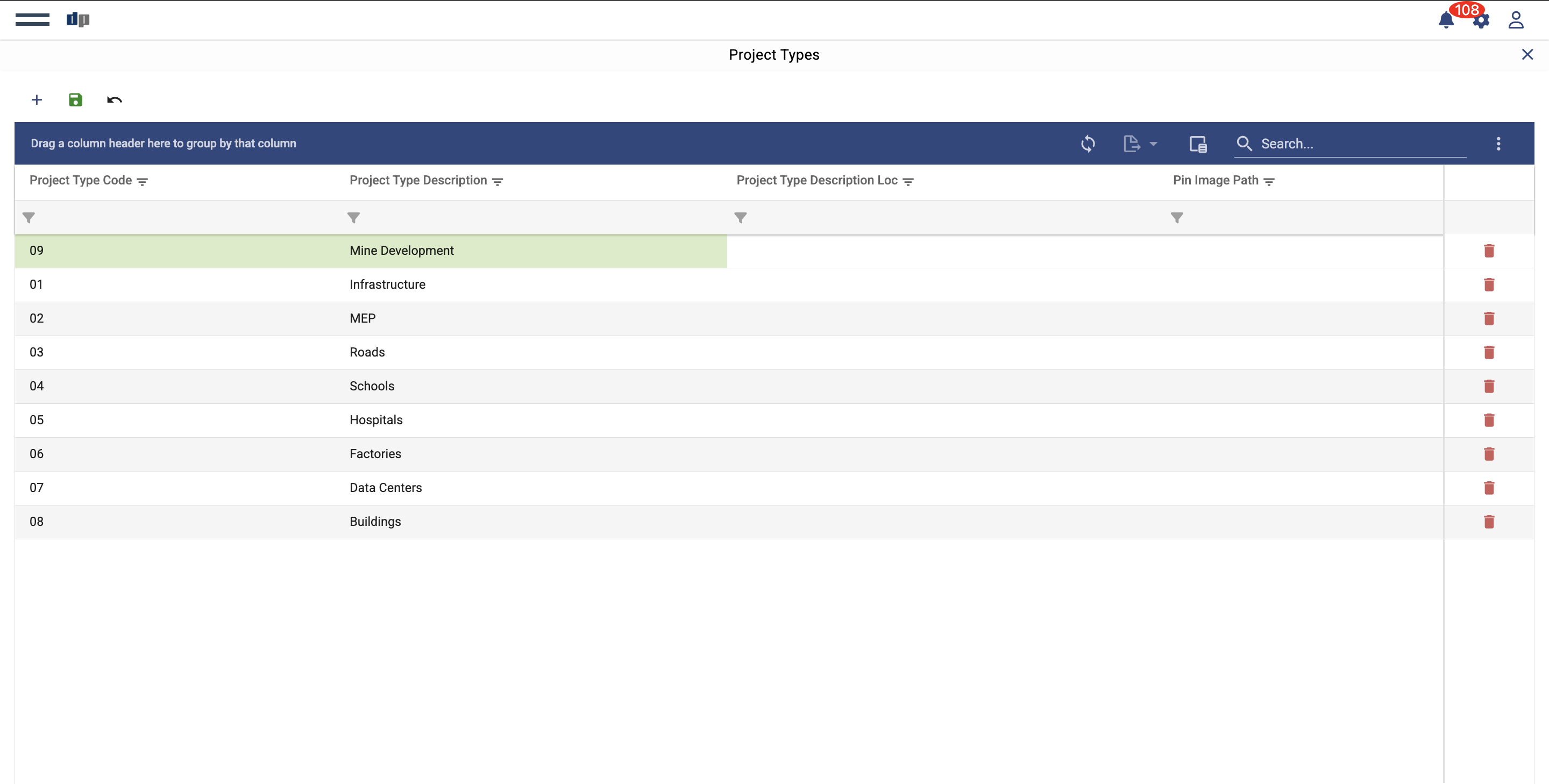This screenshot has height=784, width=1549.
Task: Open the three-dot grid options menu
Action: click(1498, 144)
